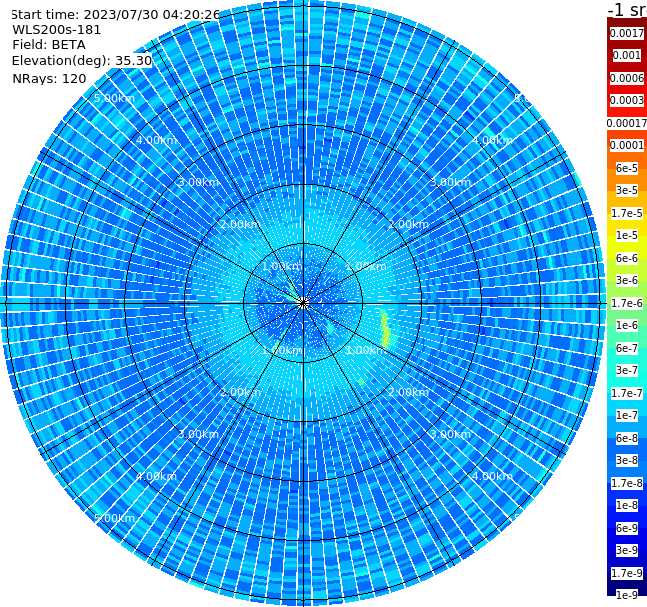Click the 1e-7 colorbar tick
This screenshot has height=607, width=647.
[x=627, y=415]
